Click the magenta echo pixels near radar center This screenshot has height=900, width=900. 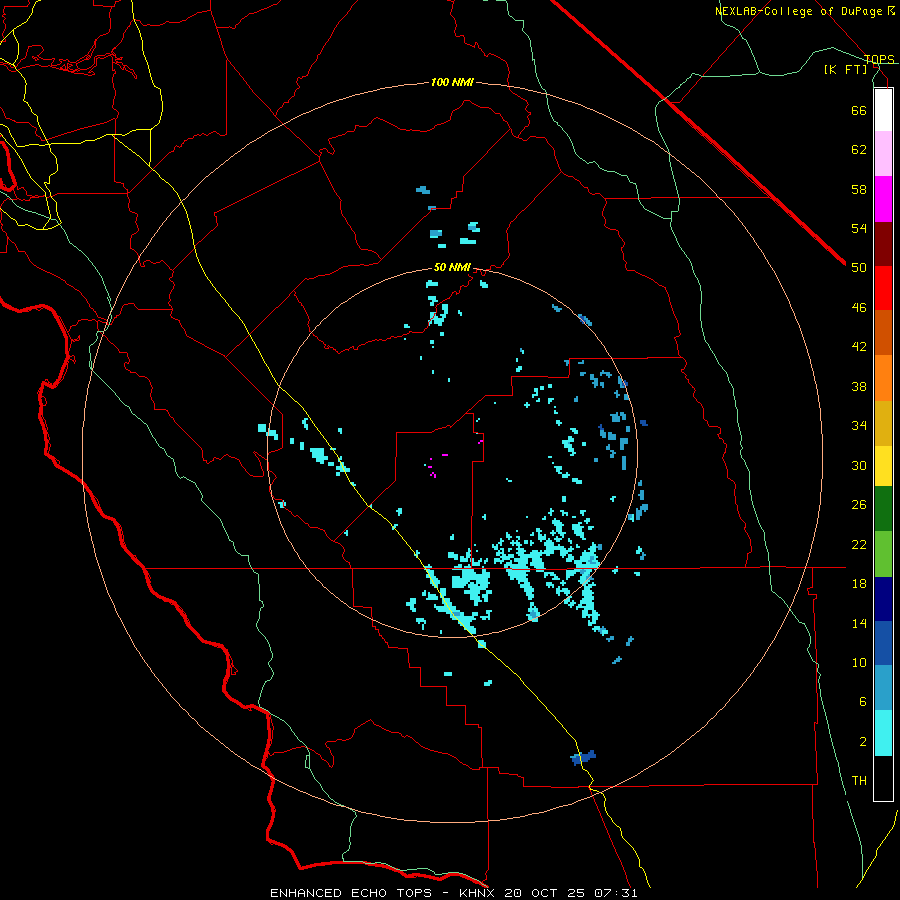pos(432,474)
